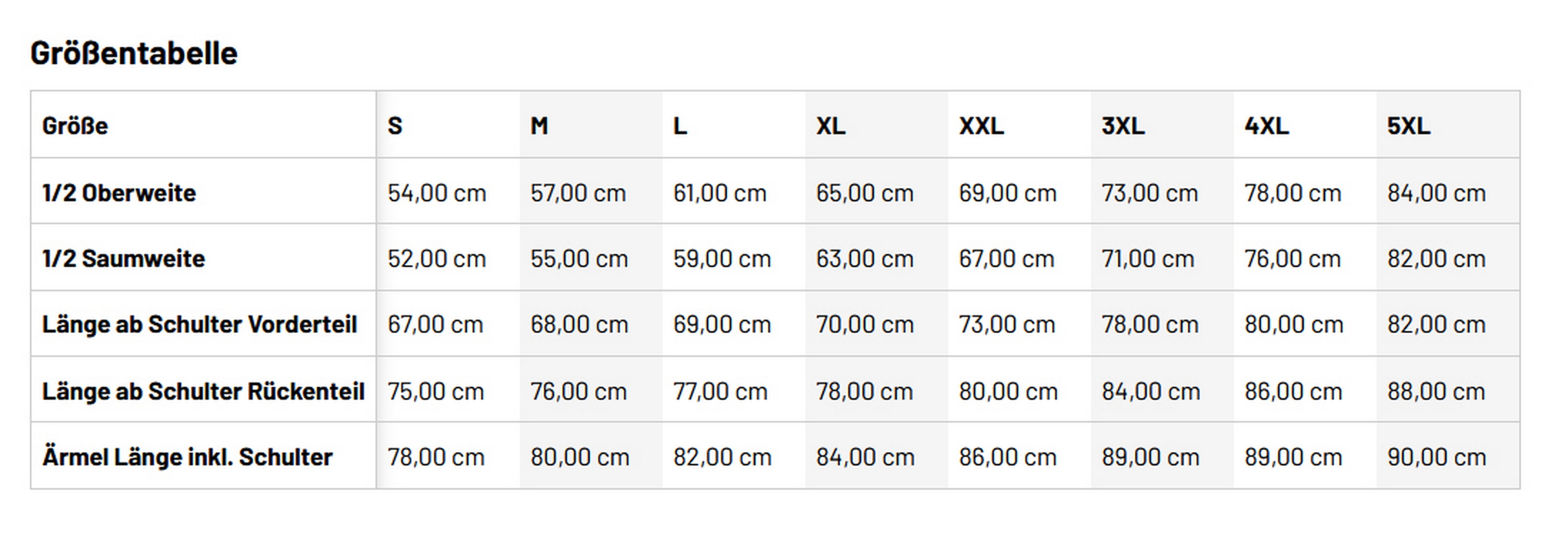Click 90,00 cm sleeve length for 5XL
Screen dimensions: 1568x551
click(1436, 457)
